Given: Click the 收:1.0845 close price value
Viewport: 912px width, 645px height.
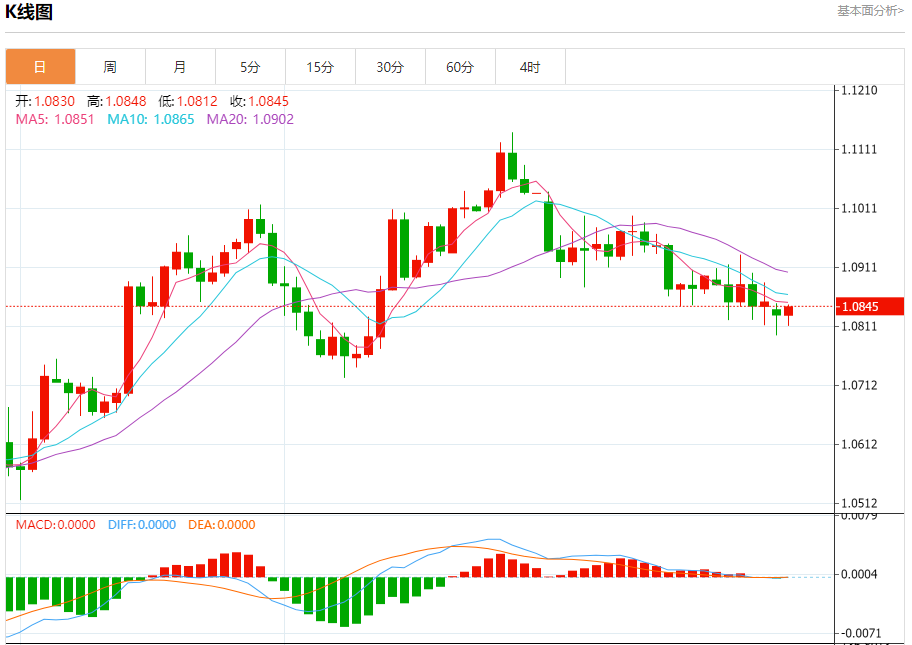Looking at the screenshot, I should point(259,101).
